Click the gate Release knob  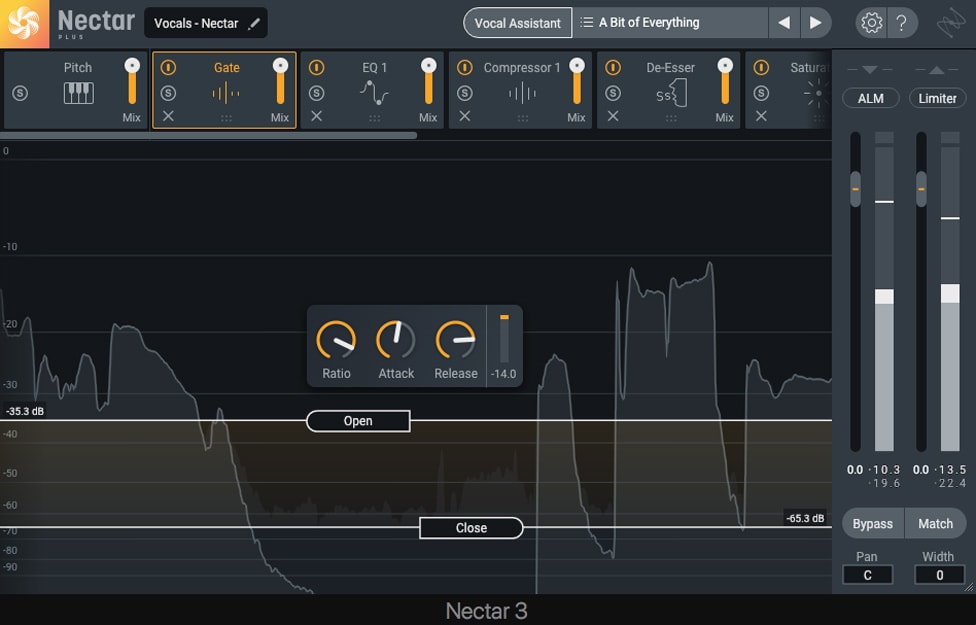456,340
